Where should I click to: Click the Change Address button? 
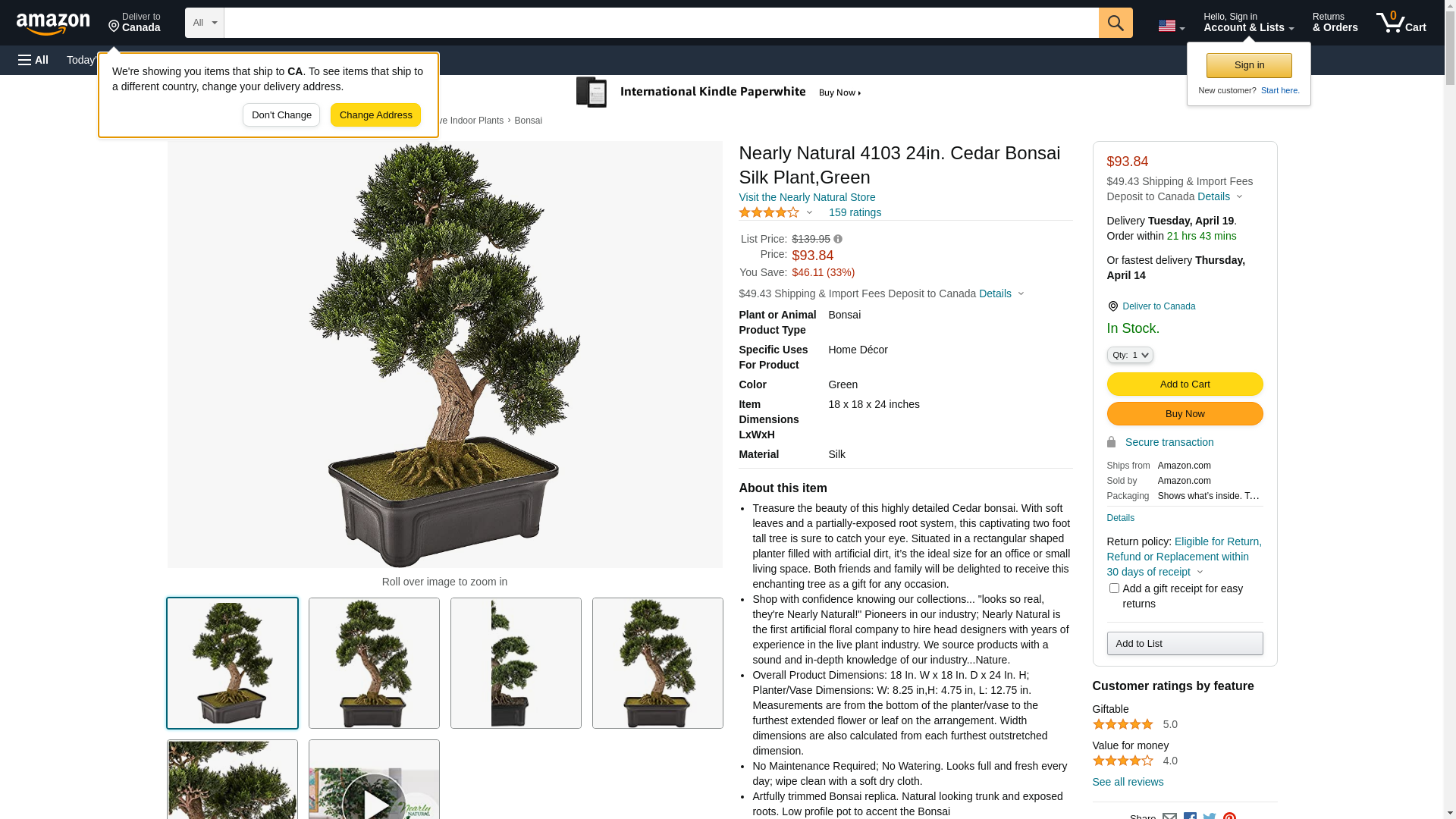375,115
